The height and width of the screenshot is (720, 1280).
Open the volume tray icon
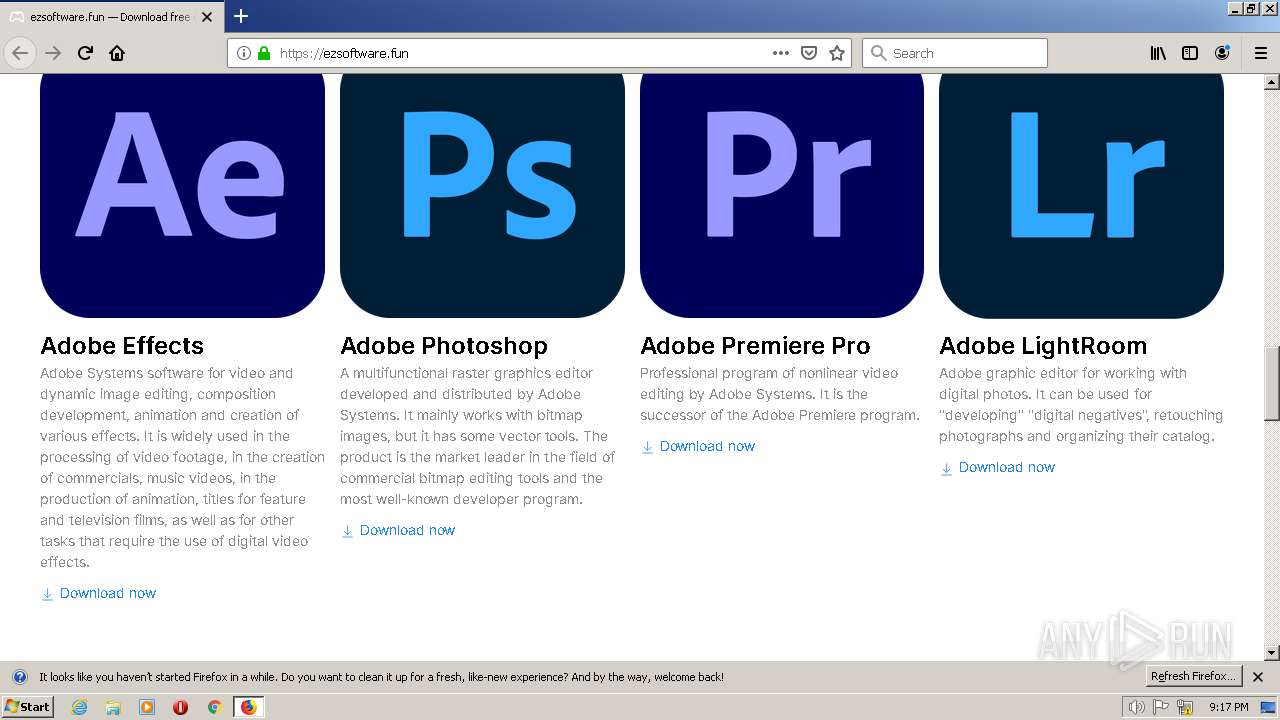pos(1137,707)
